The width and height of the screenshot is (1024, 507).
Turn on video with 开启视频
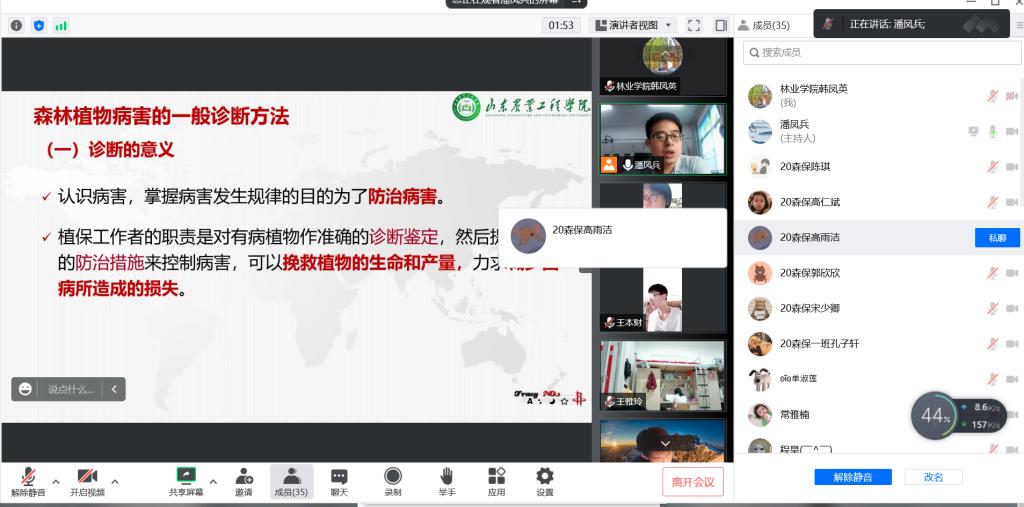(x=86, y=481)
